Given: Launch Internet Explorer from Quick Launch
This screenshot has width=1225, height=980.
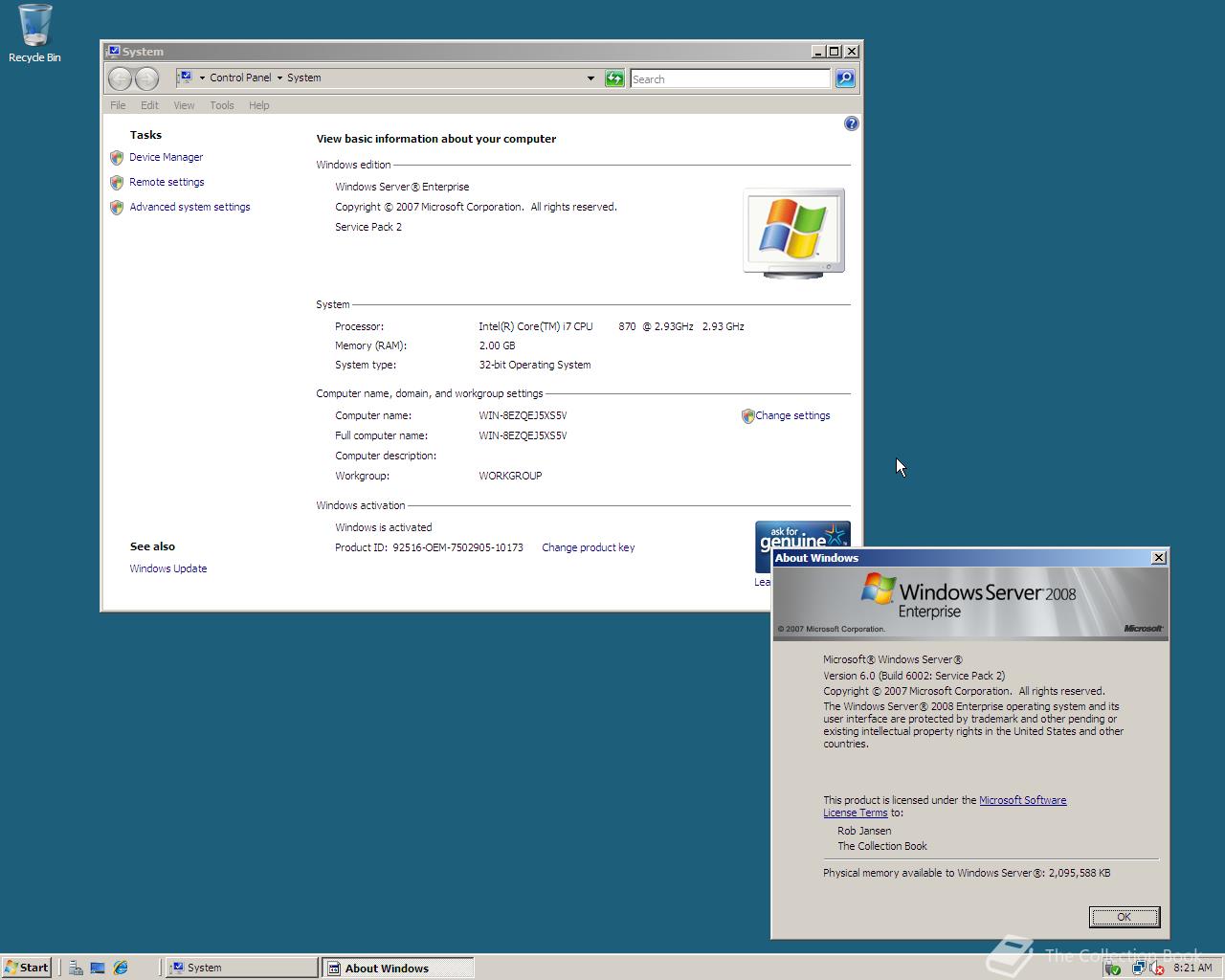Looking at the screenshot, I should [x=121, y=968].
